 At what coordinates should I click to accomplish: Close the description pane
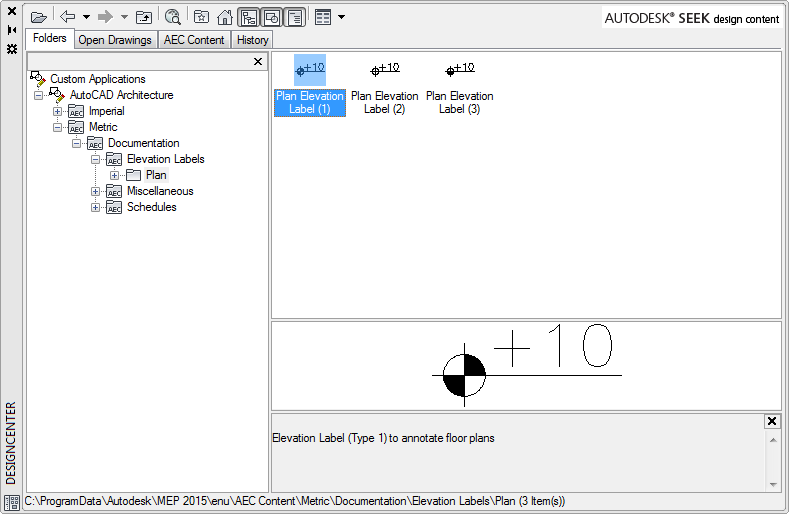772,421
